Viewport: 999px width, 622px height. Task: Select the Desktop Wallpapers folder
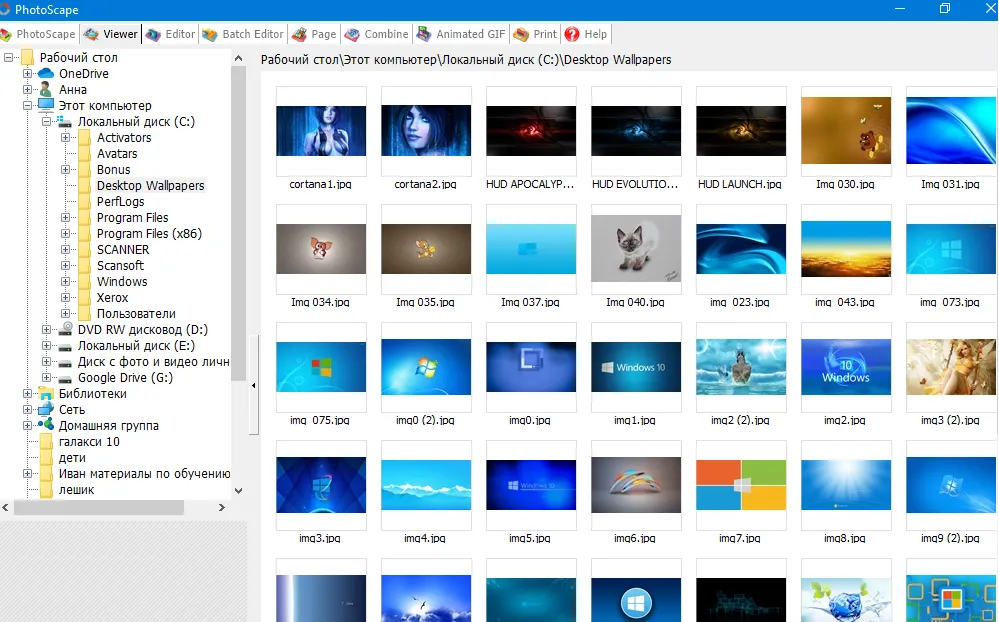tap(150, 185)
